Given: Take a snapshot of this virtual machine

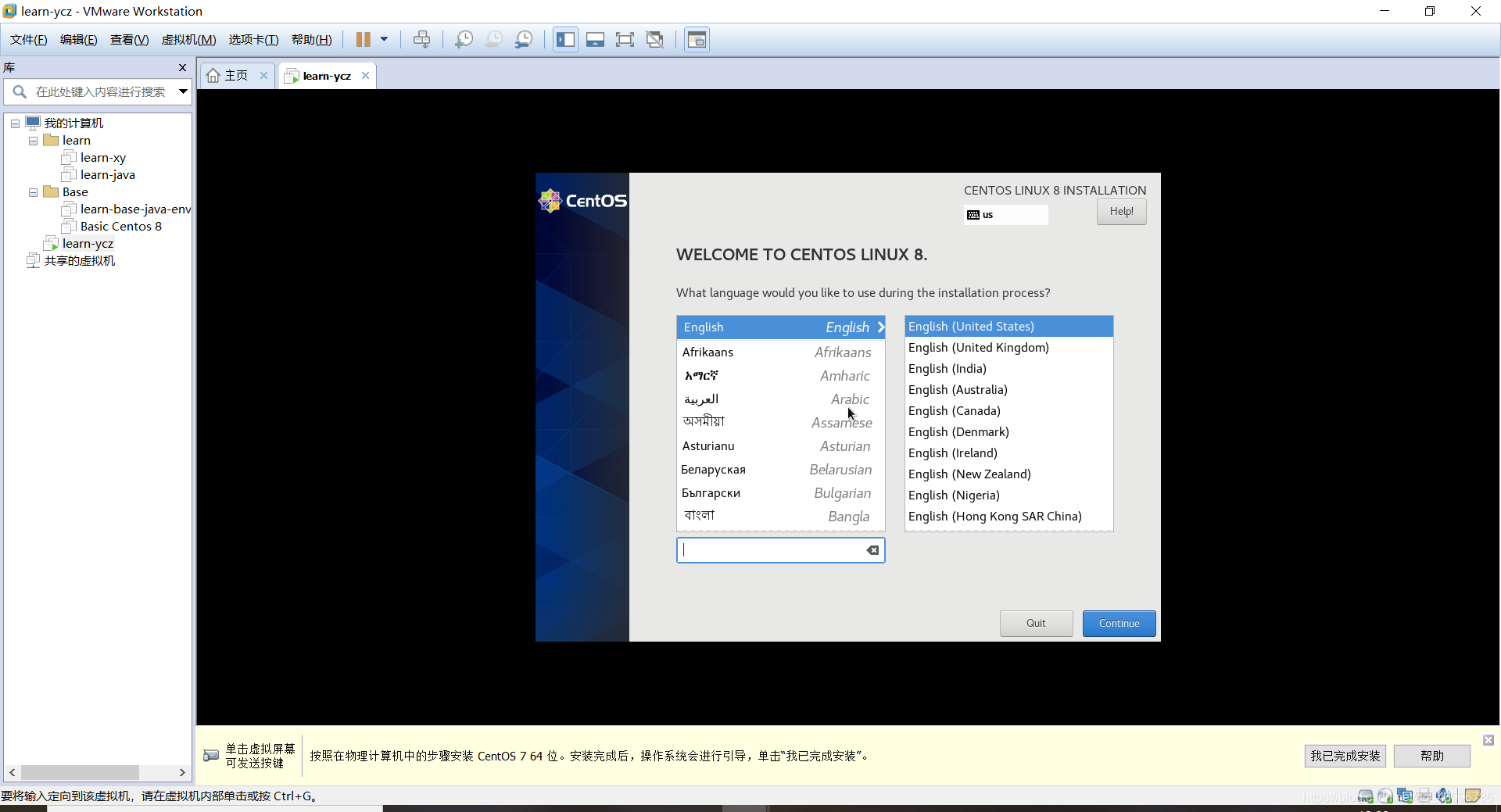Looking at the screenshot, I should pos(464,40).
